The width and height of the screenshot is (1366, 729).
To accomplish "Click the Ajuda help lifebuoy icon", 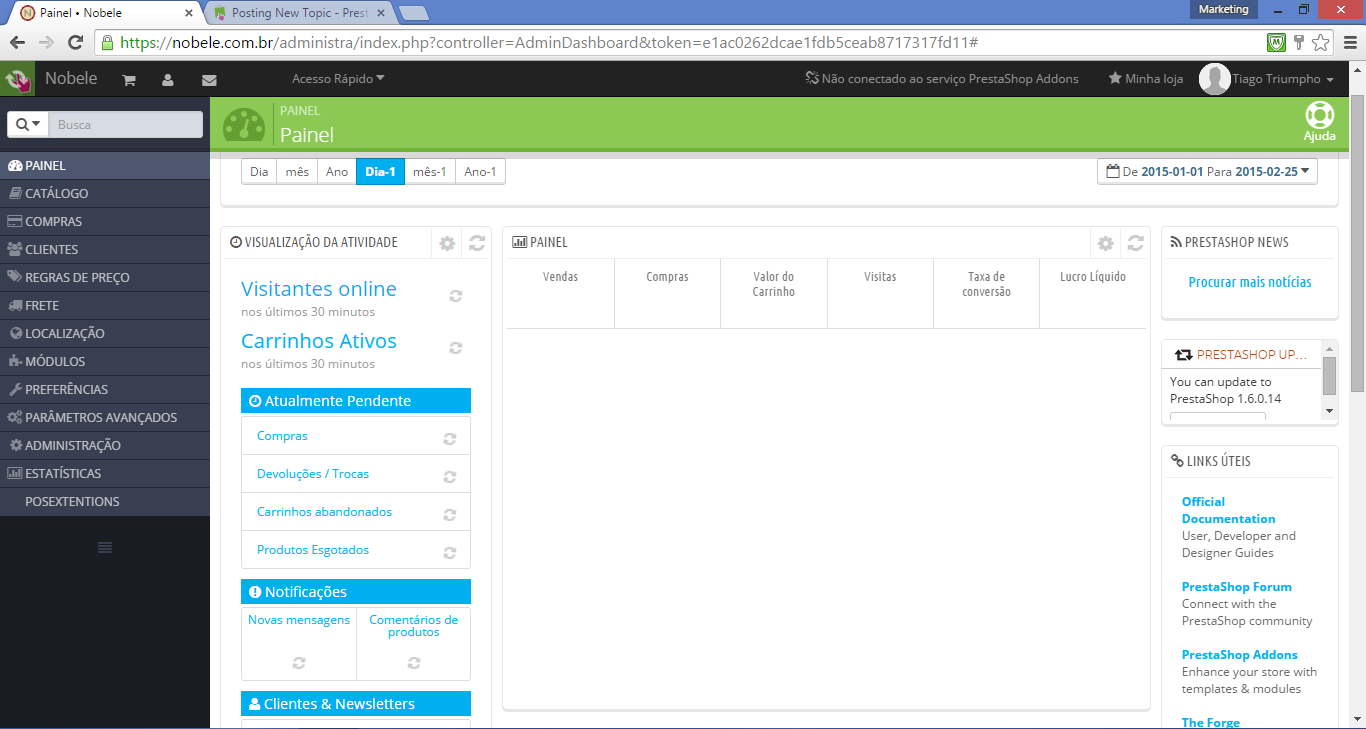I will (x=1319, y=122).
